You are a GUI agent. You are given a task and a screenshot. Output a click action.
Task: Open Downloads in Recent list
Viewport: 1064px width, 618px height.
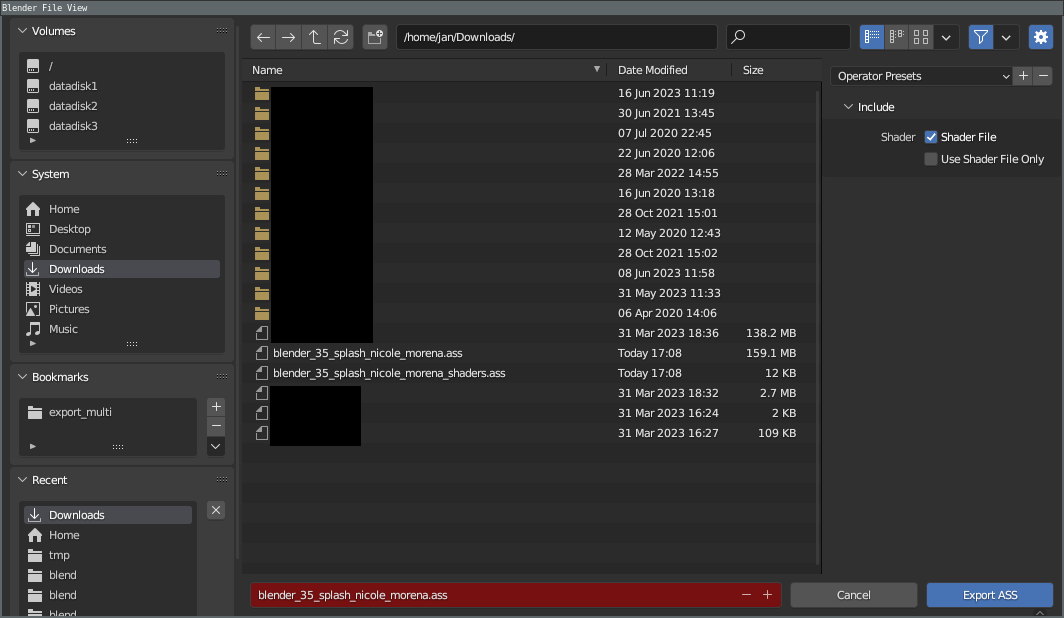click(x=109, y=515)
